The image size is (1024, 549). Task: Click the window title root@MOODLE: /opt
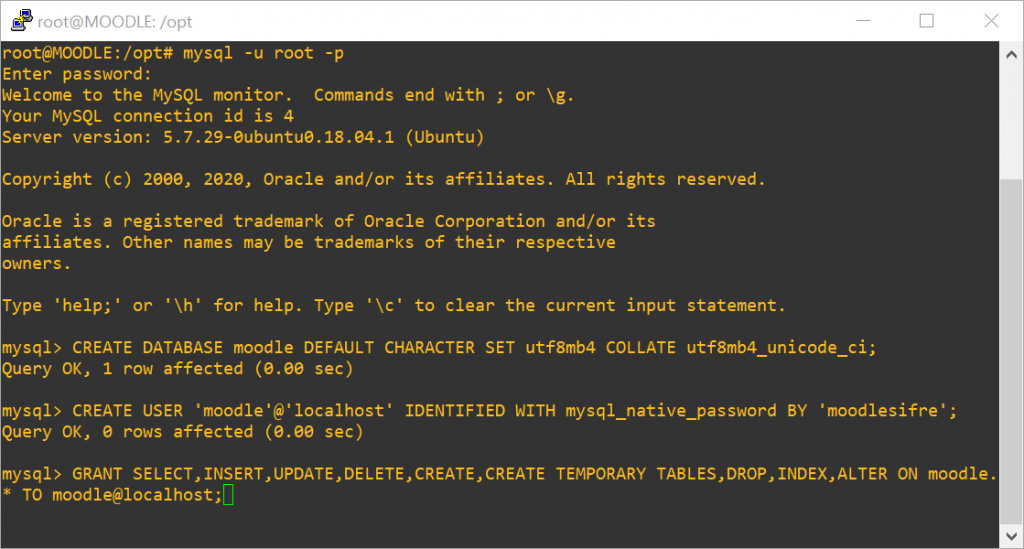coord(115,22)
